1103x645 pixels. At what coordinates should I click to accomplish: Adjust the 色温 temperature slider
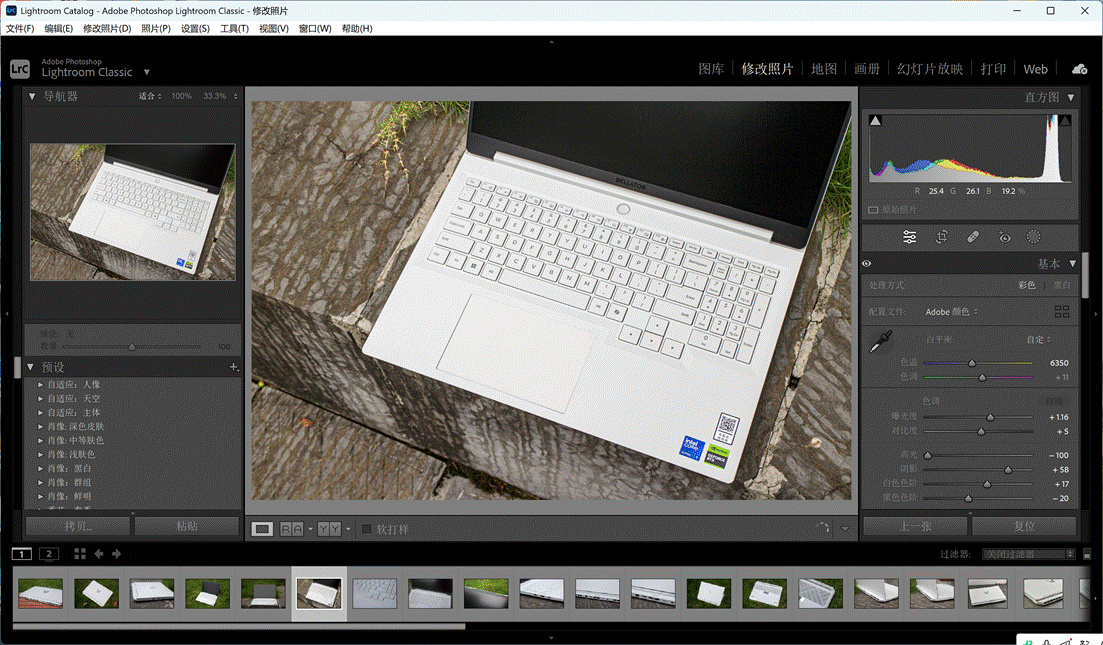(972, 363)
